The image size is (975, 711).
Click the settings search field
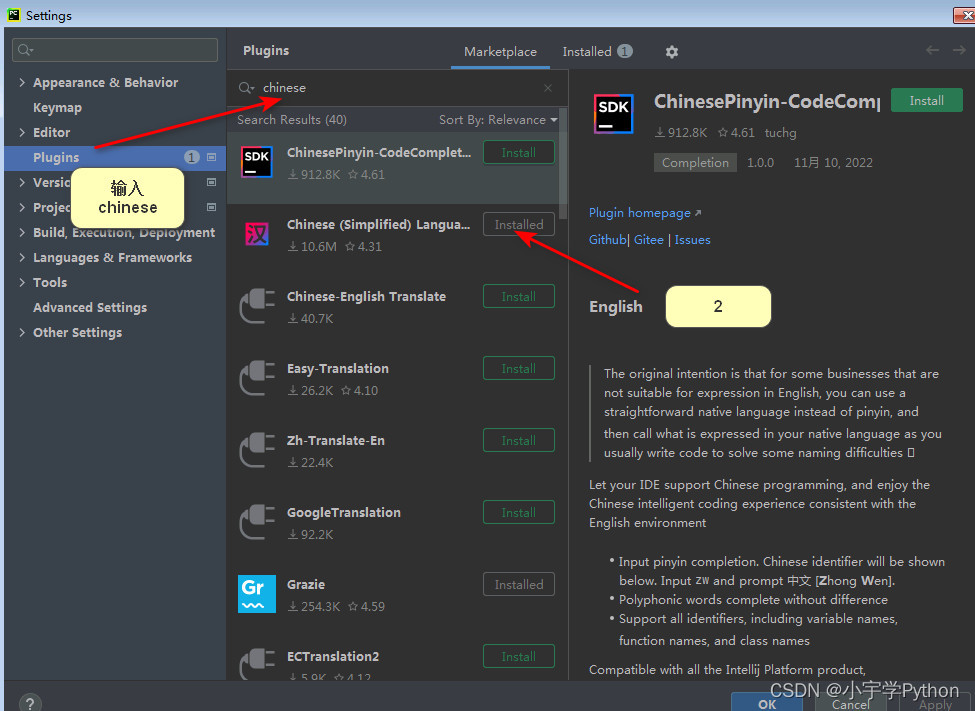click(115, 50)
